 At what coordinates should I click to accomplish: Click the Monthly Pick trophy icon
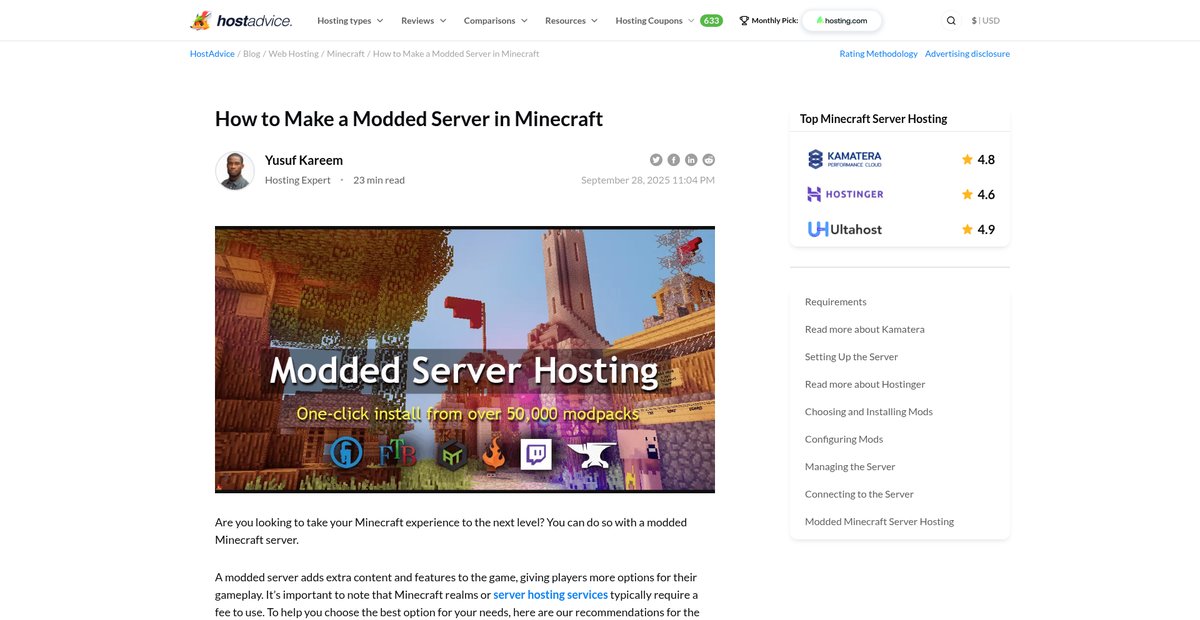pos(744,20)
